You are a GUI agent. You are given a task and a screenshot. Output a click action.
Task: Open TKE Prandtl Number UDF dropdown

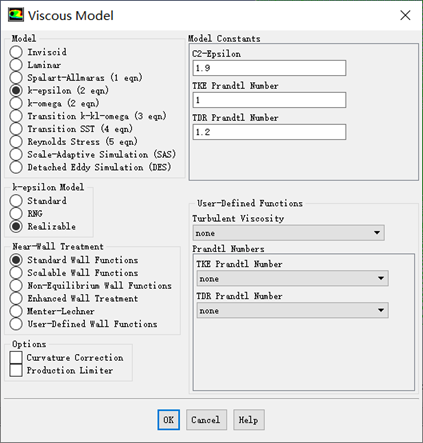pyautogui.click(x=293, y=278)
